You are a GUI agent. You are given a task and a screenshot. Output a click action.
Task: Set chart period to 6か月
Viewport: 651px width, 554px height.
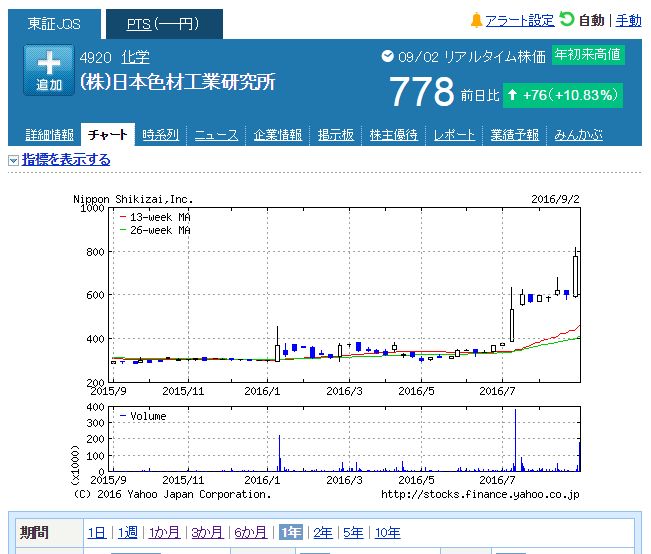click(250, 532)
